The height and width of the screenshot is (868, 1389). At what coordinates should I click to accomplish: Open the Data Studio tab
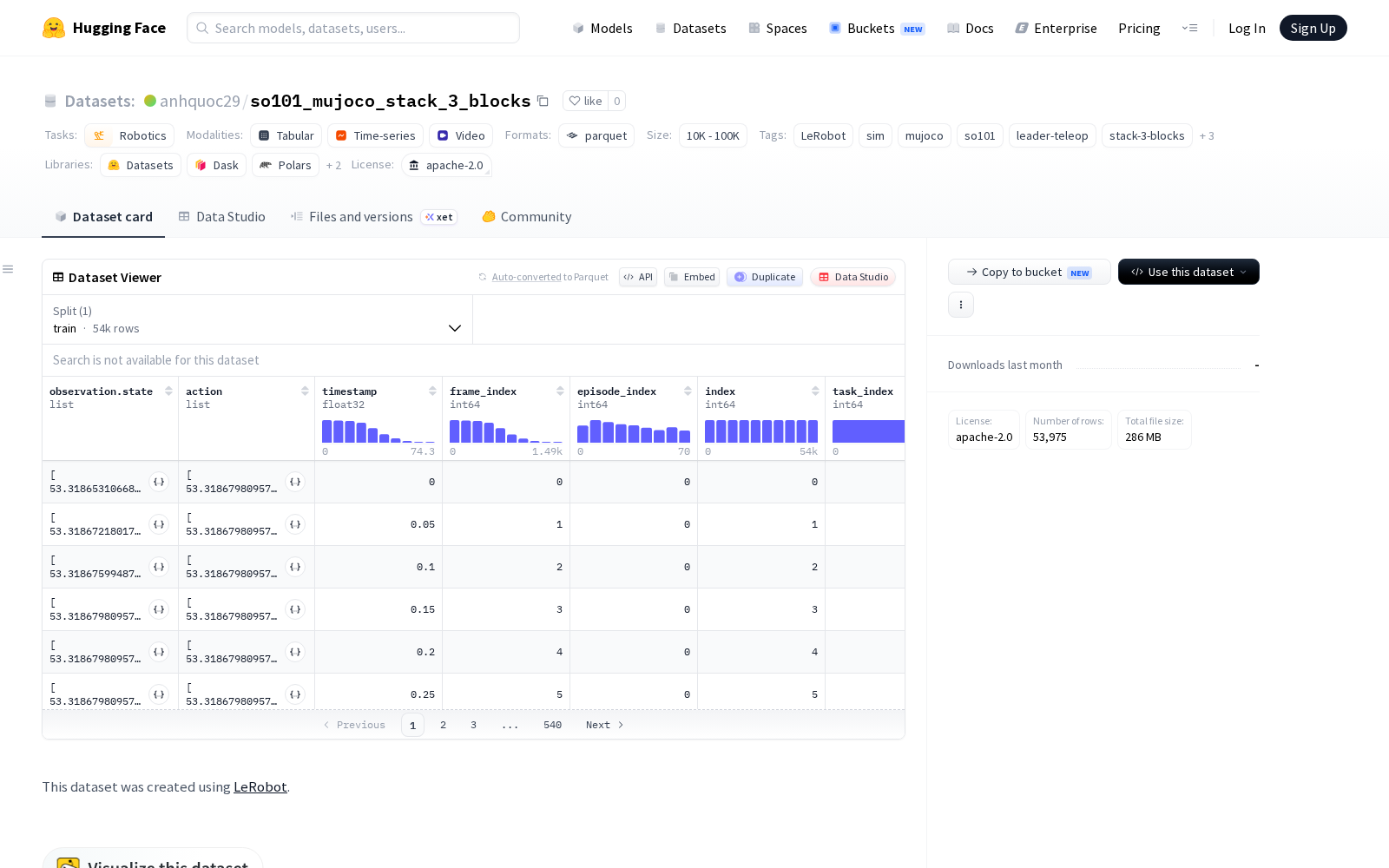click(222, 217)
